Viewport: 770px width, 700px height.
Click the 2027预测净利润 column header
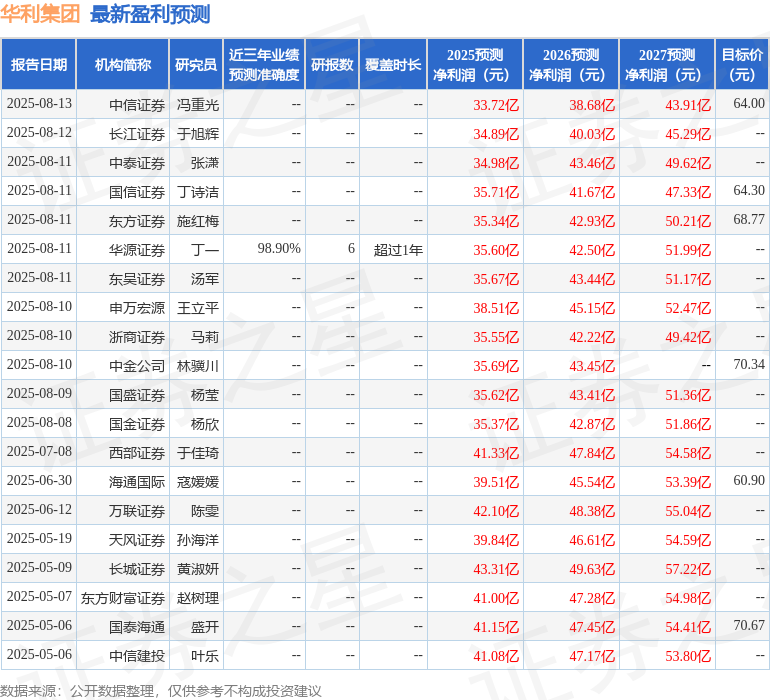click(x=666, y=65)
